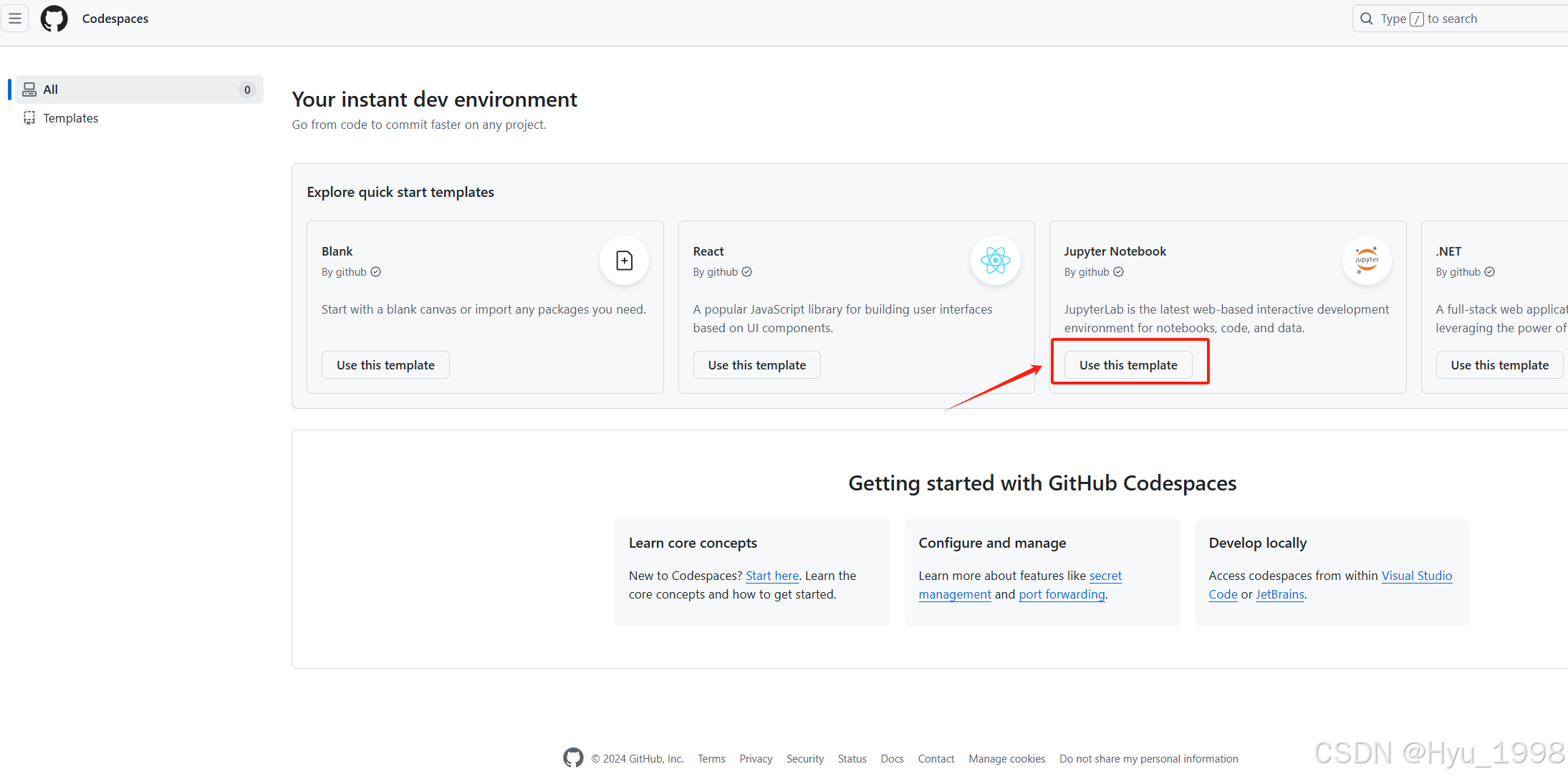Image resolution: width=1568 pixels, height=779 pixels.
Task: Open Terms in the footer
Action: (711, 758)
